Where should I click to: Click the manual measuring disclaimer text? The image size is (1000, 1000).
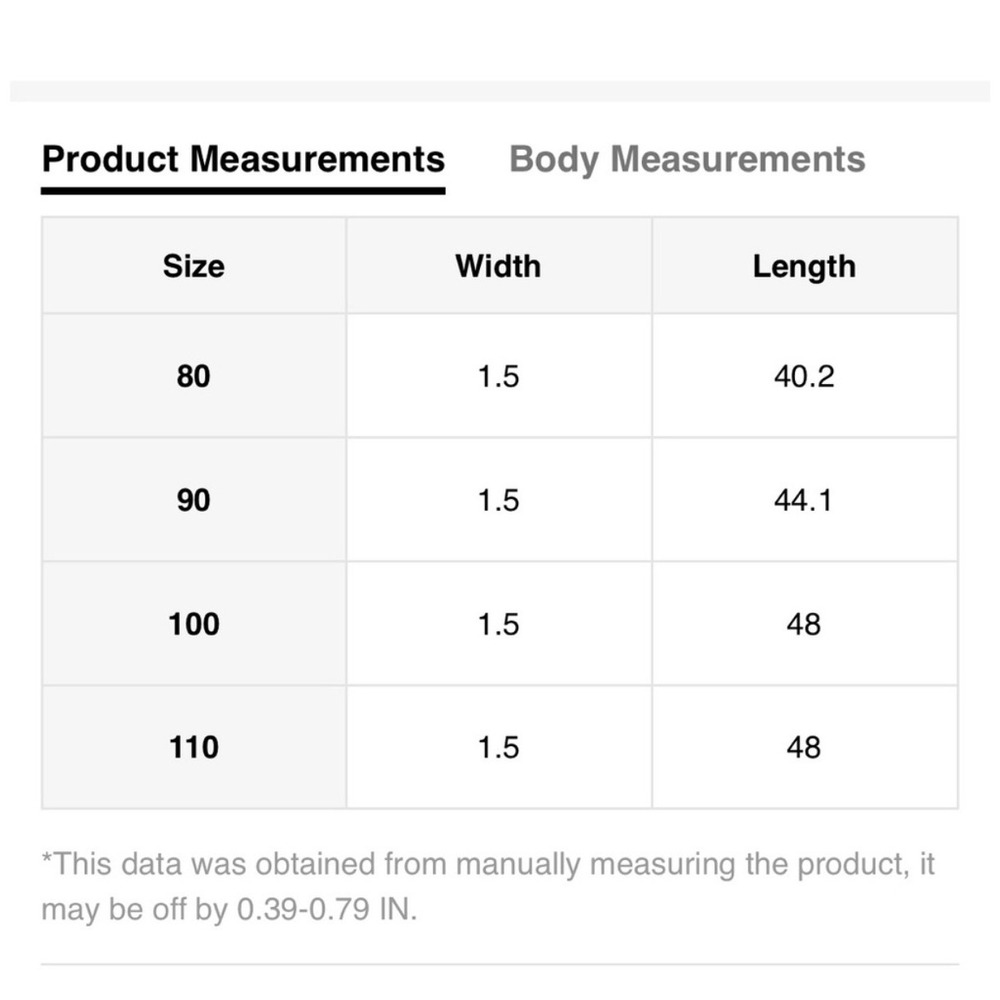488,886
